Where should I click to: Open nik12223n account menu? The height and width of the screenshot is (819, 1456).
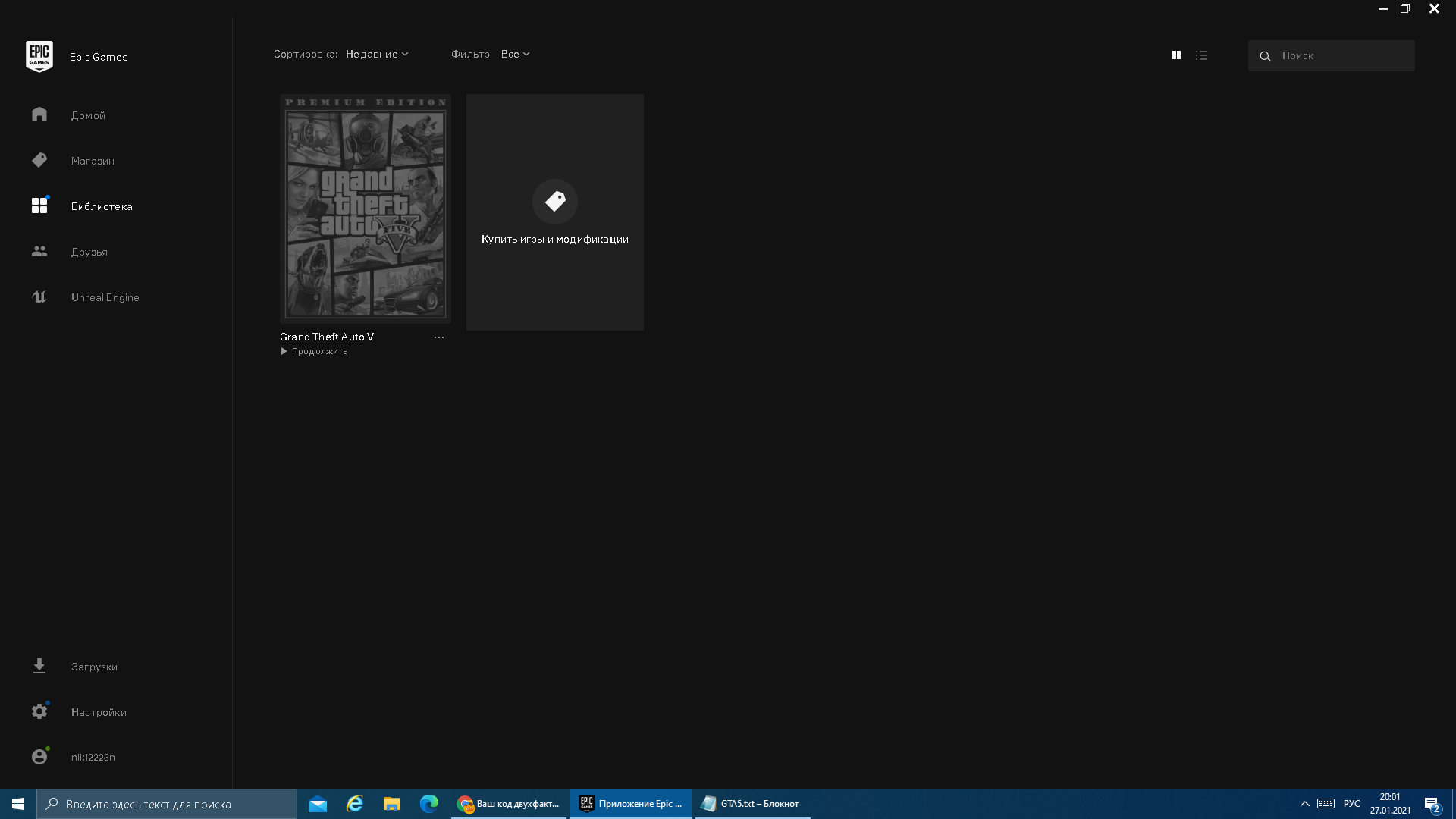coord(93,757)
